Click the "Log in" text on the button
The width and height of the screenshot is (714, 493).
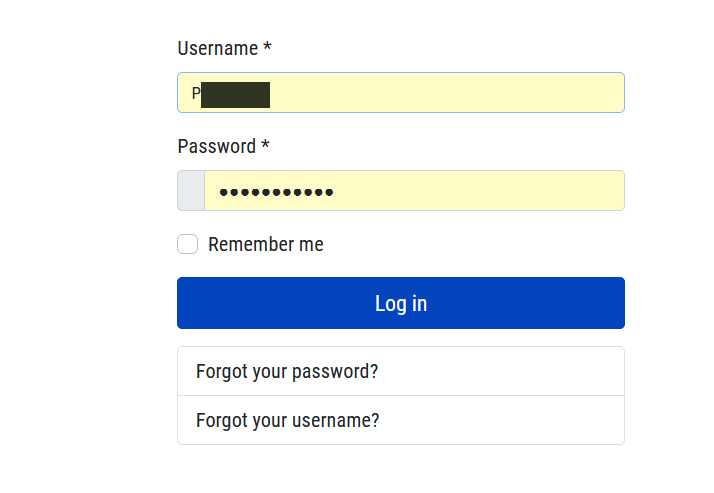pos(401,303)
